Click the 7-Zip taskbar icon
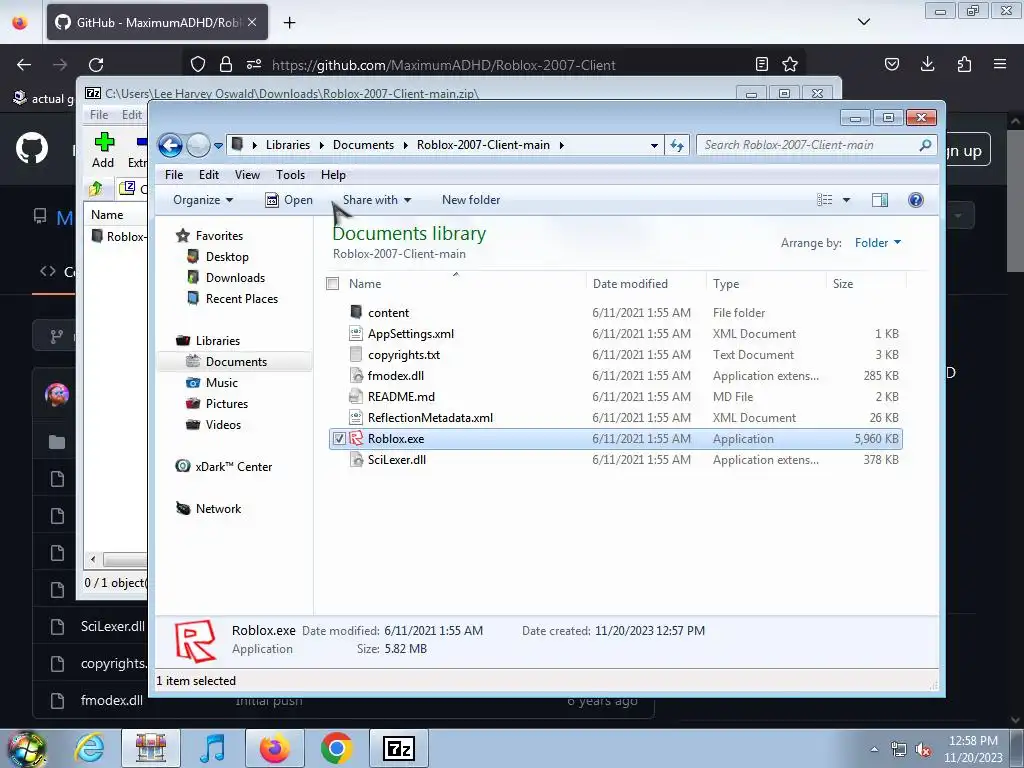 [x=399, y=748]
